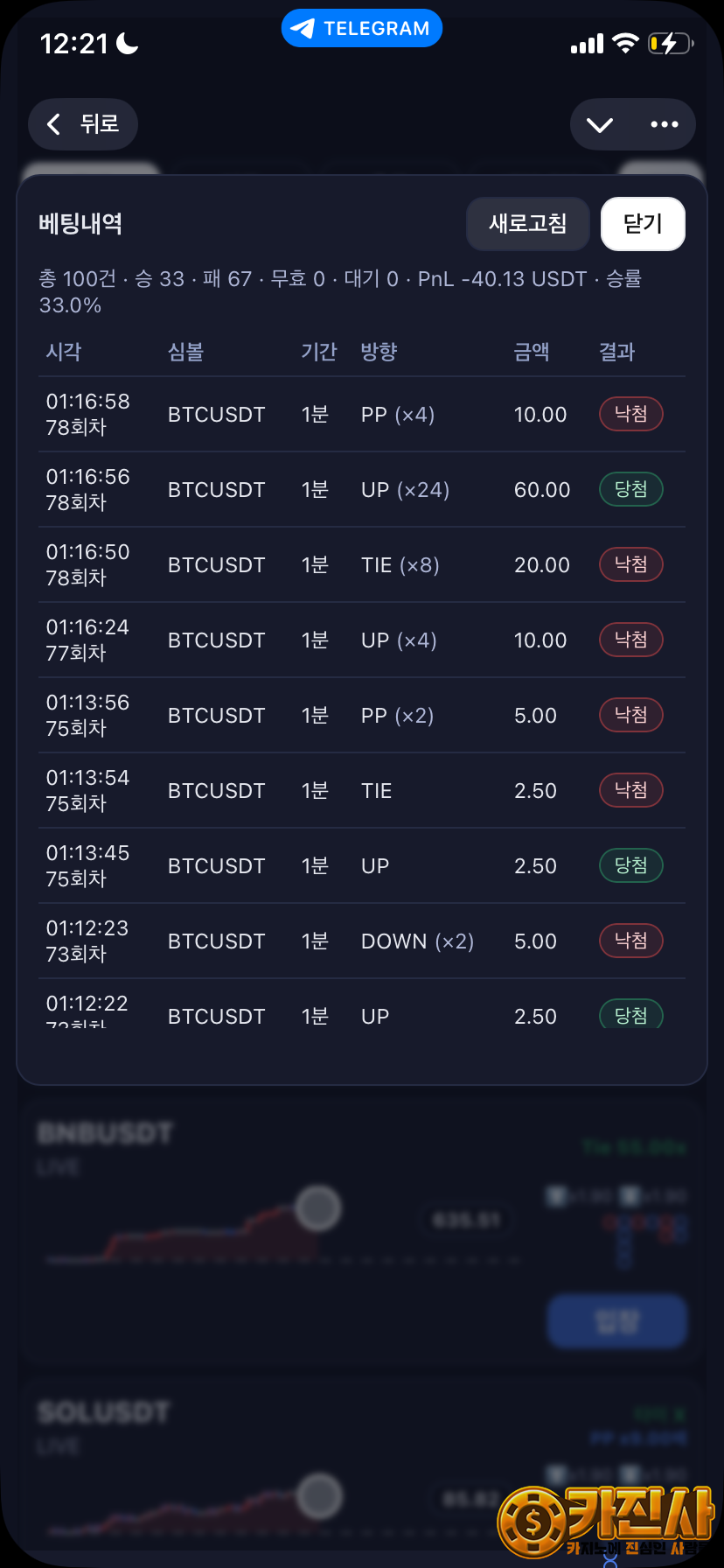This screenshot has height=1568, width=724.
Task: Tap the 금액 column header
Action: coord(532,352)
